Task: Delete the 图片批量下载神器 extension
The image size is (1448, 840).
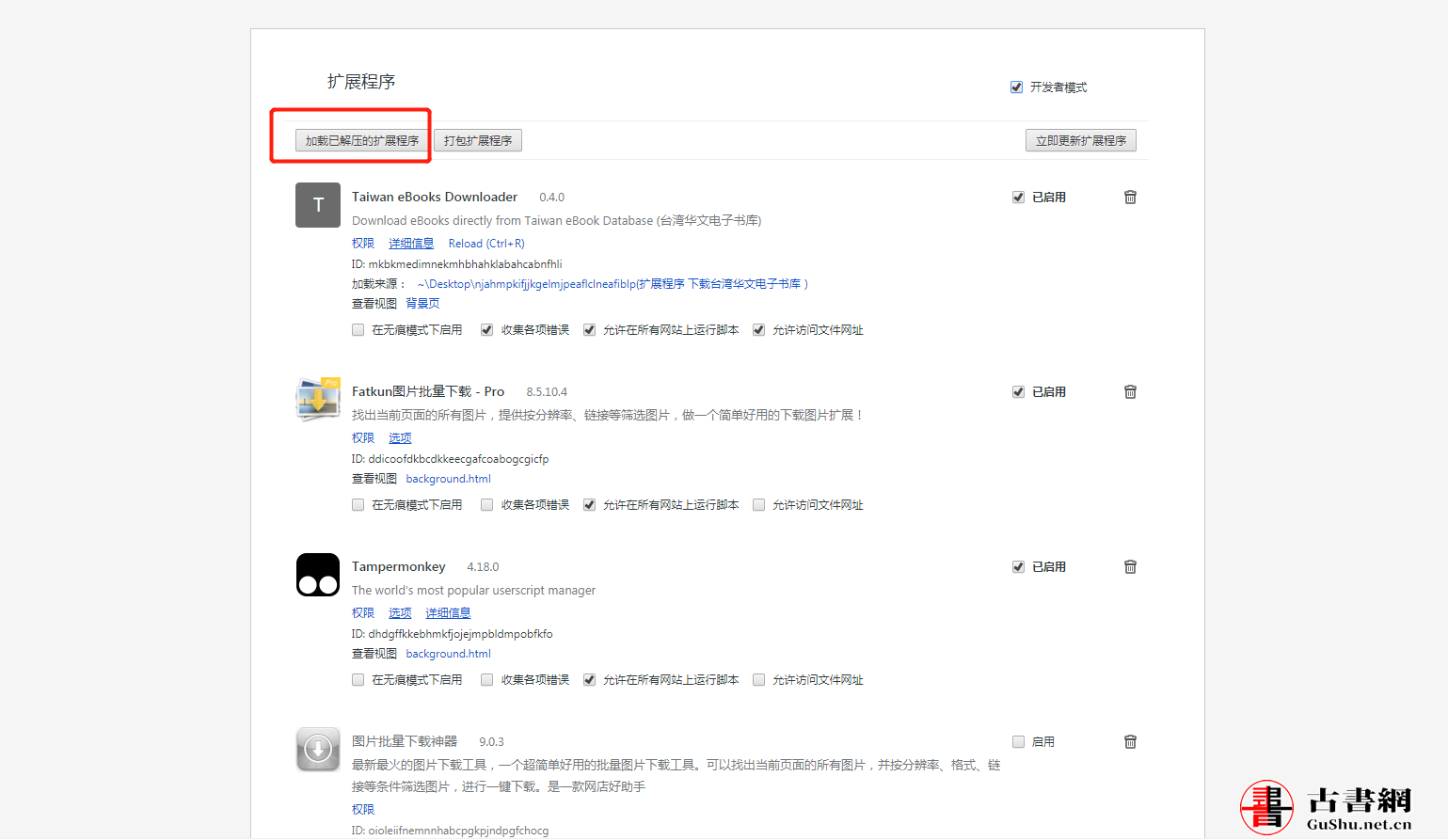Action: [x=1130, y=741]
